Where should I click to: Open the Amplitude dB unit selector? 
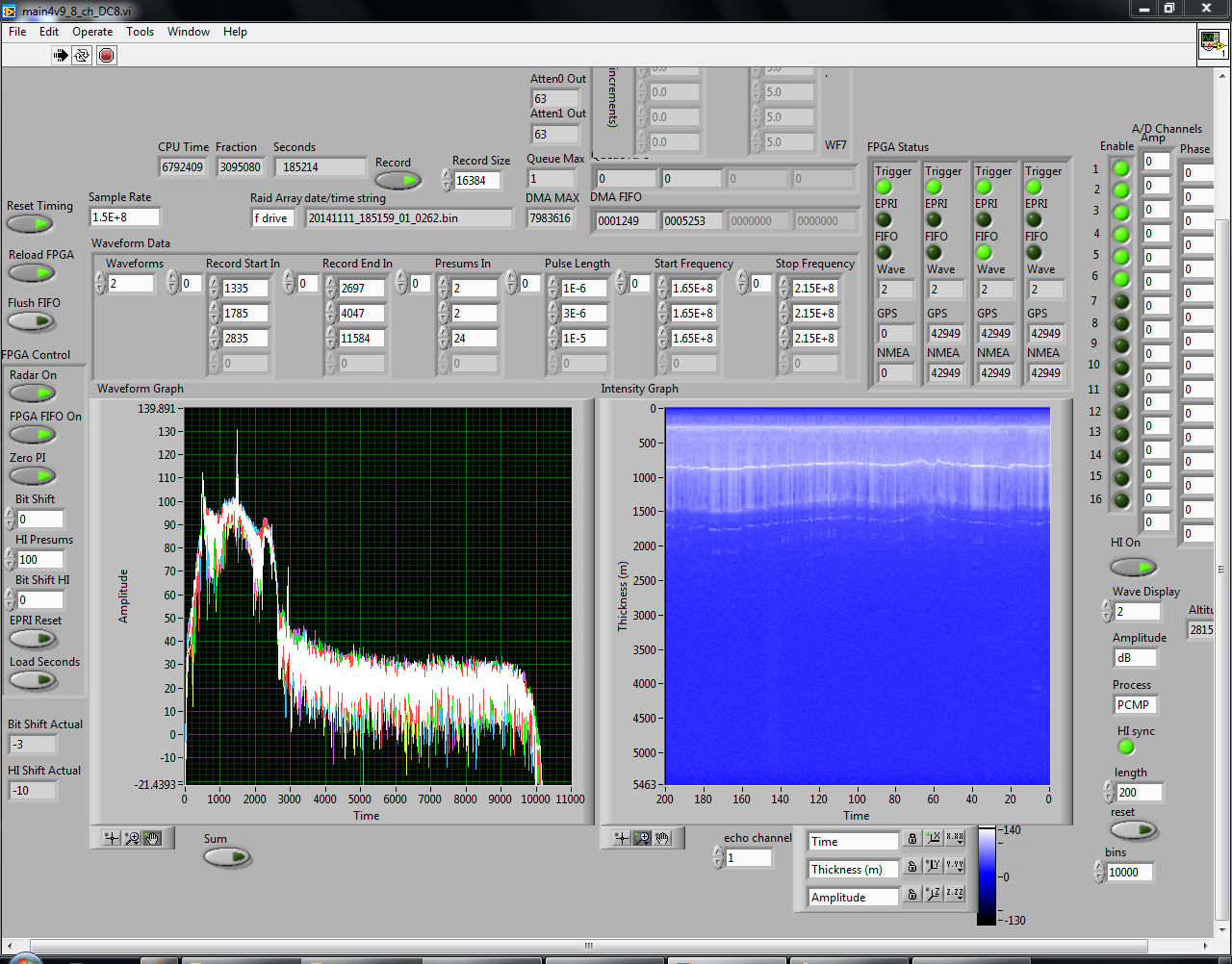pos(1134,658)
